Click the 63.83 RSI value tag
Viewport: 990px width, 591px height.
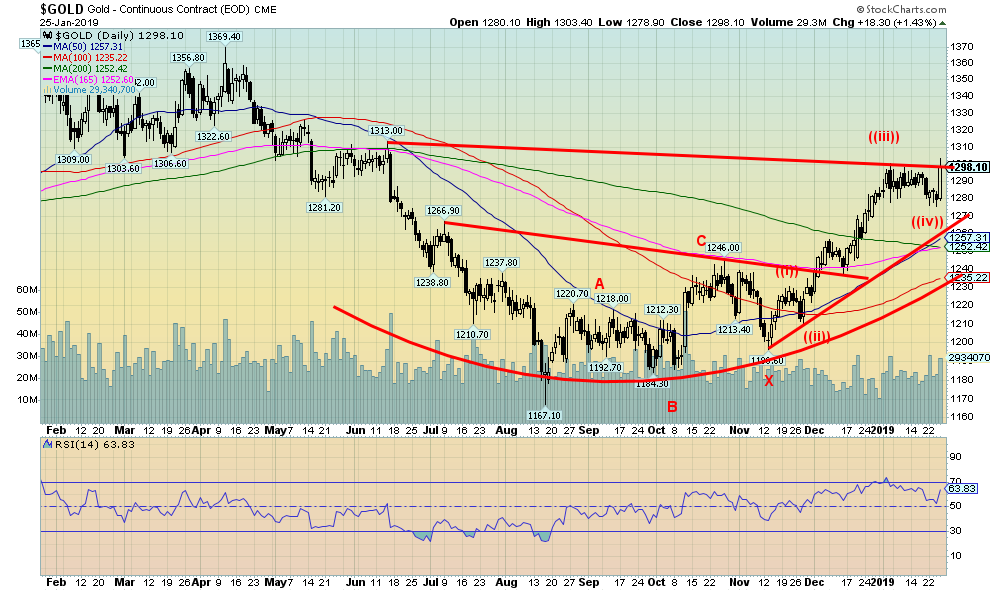[962, 489]
